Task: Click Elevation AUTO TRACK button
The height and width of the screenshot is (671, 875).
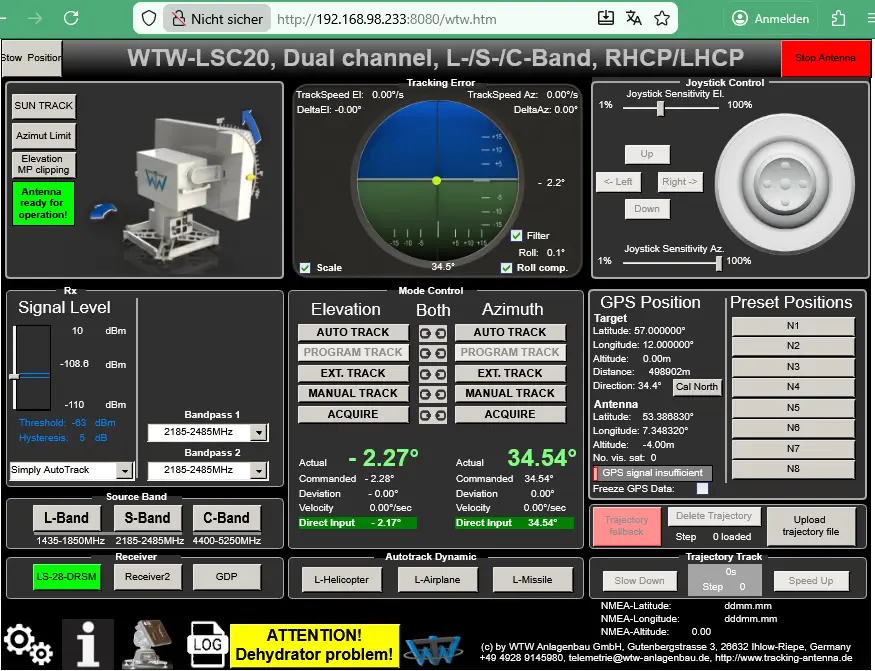Action: 353,333
